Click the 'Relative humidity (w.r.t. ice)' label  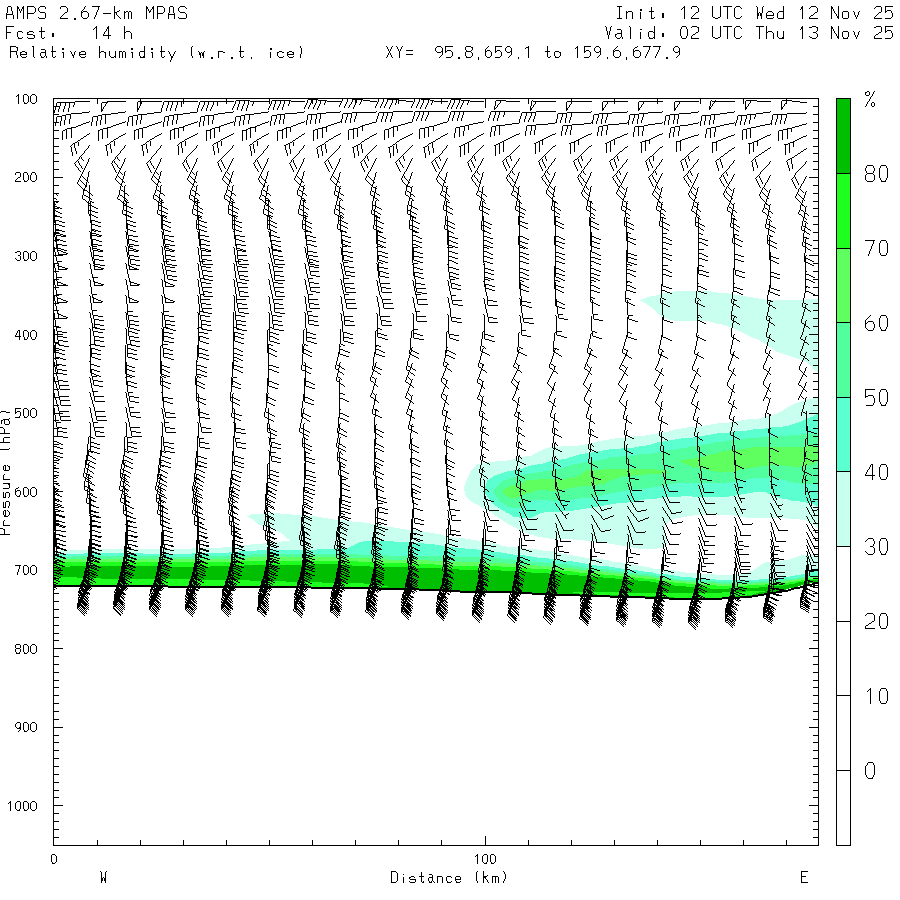pyautogui.click(x=156, y=53)
